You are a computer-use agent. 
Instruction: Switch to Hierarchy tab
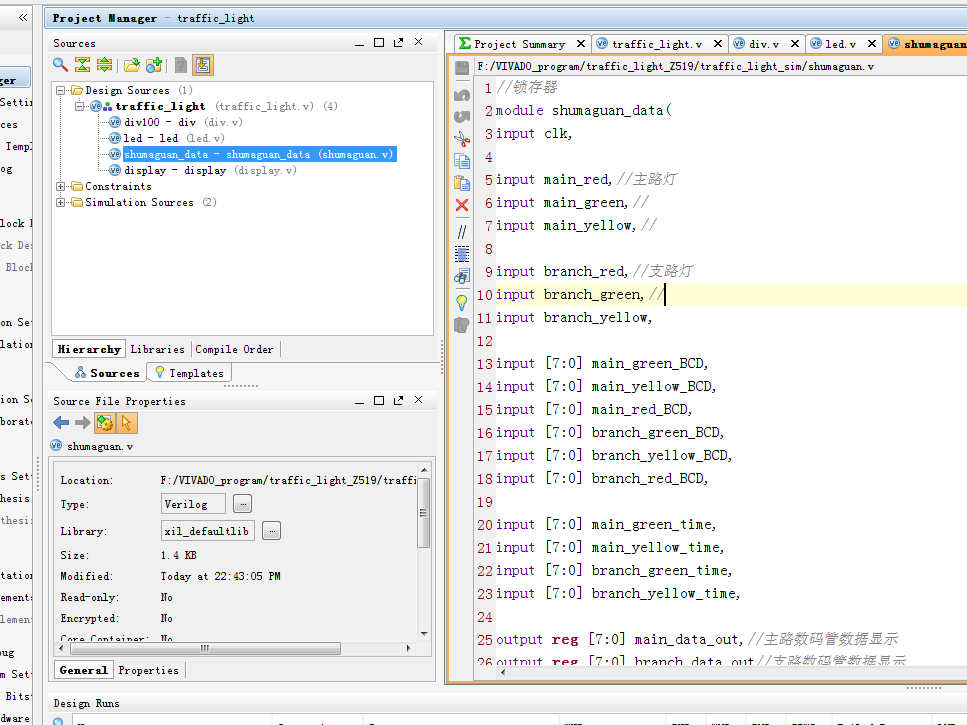(x=89, y=349)
